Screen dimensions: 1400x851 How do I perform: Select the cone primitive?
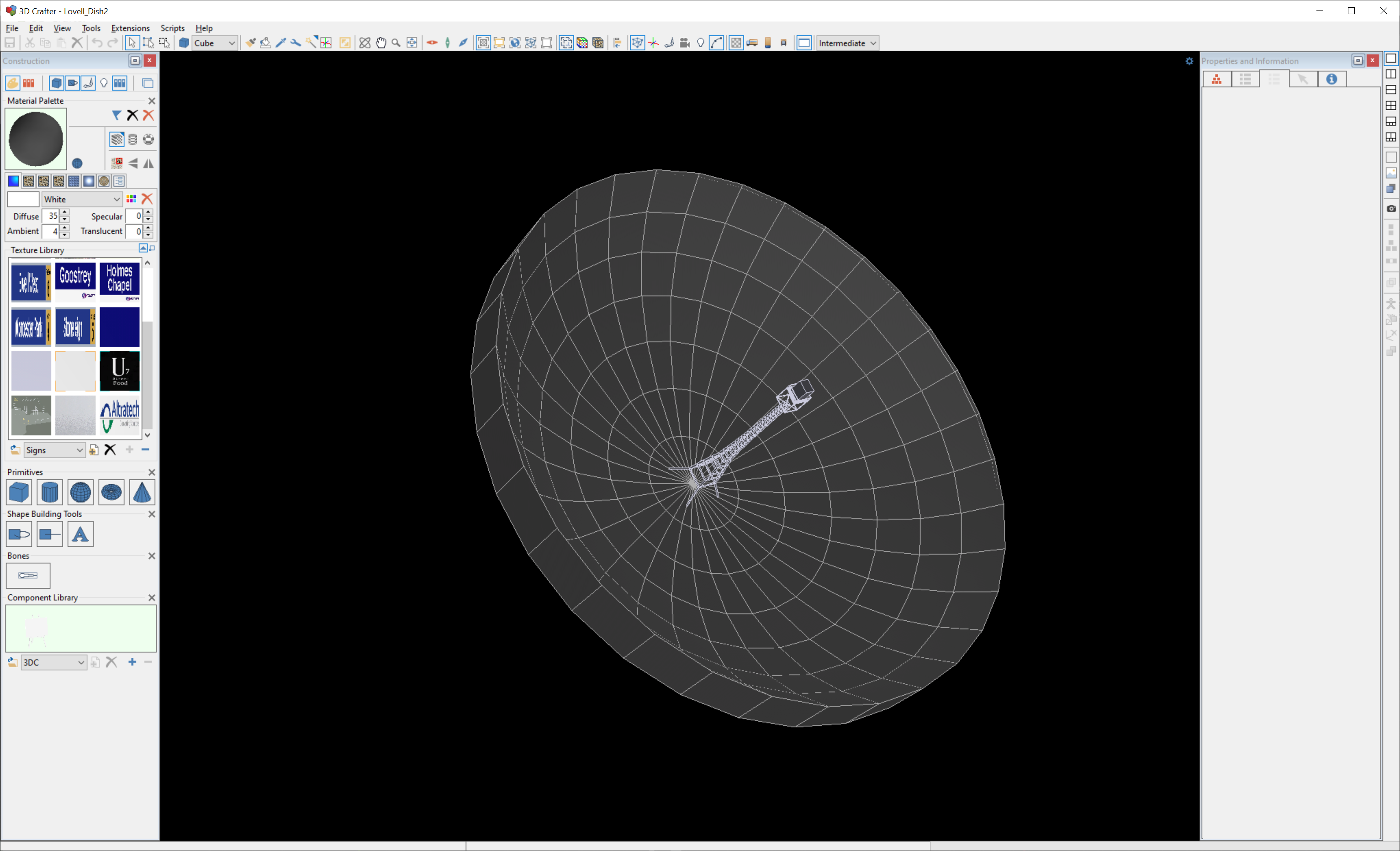pos(142,492)
